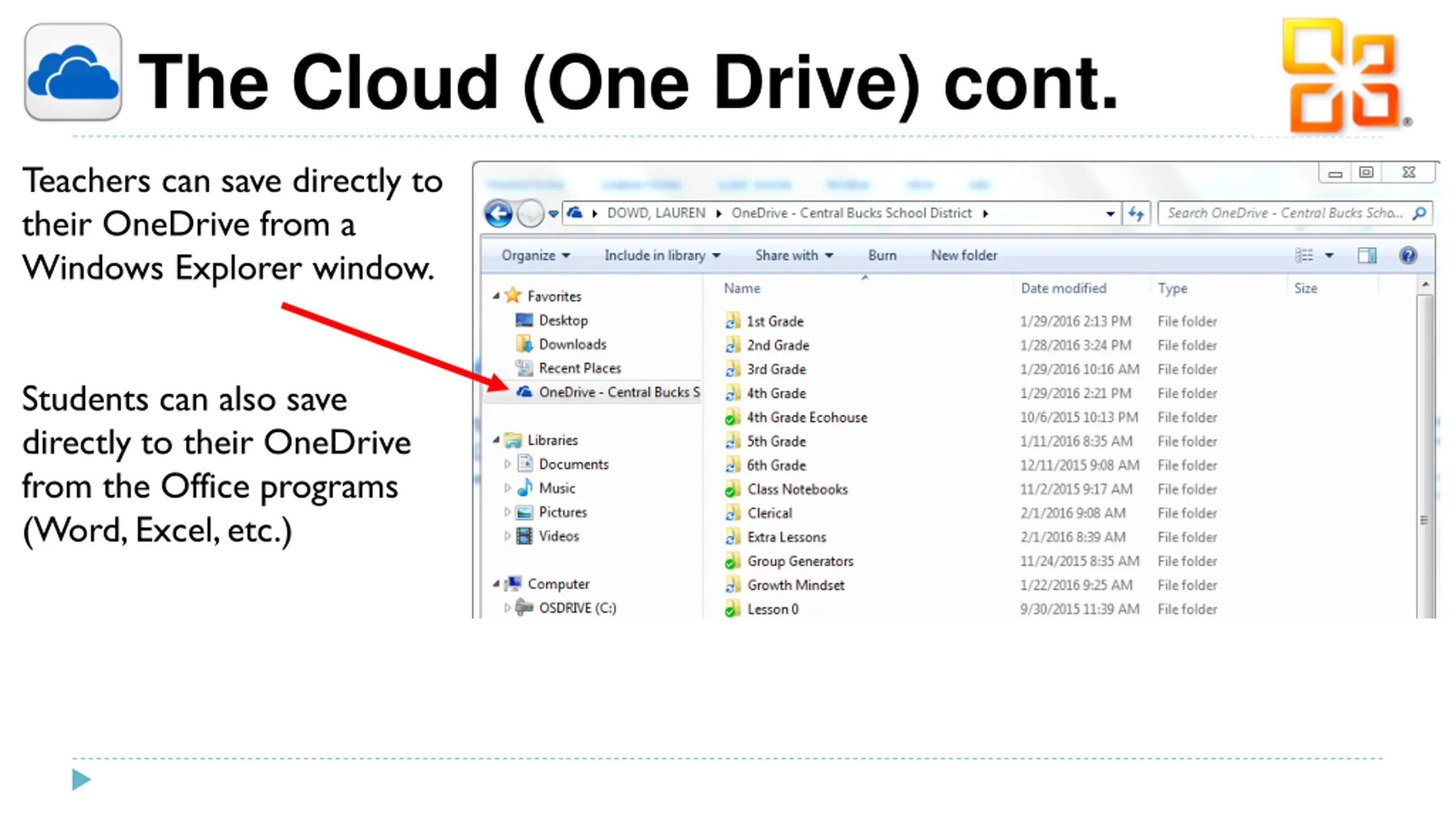Screen dimensions: 1456x819
Task: Click the Music library icon
Action: 524,487
